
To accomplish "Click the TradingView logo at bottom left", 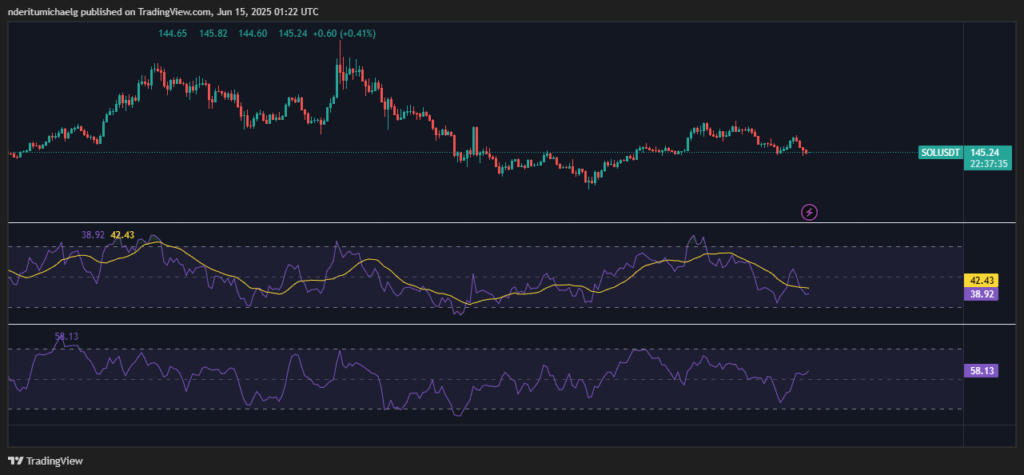I will click(x=46, y=461).
